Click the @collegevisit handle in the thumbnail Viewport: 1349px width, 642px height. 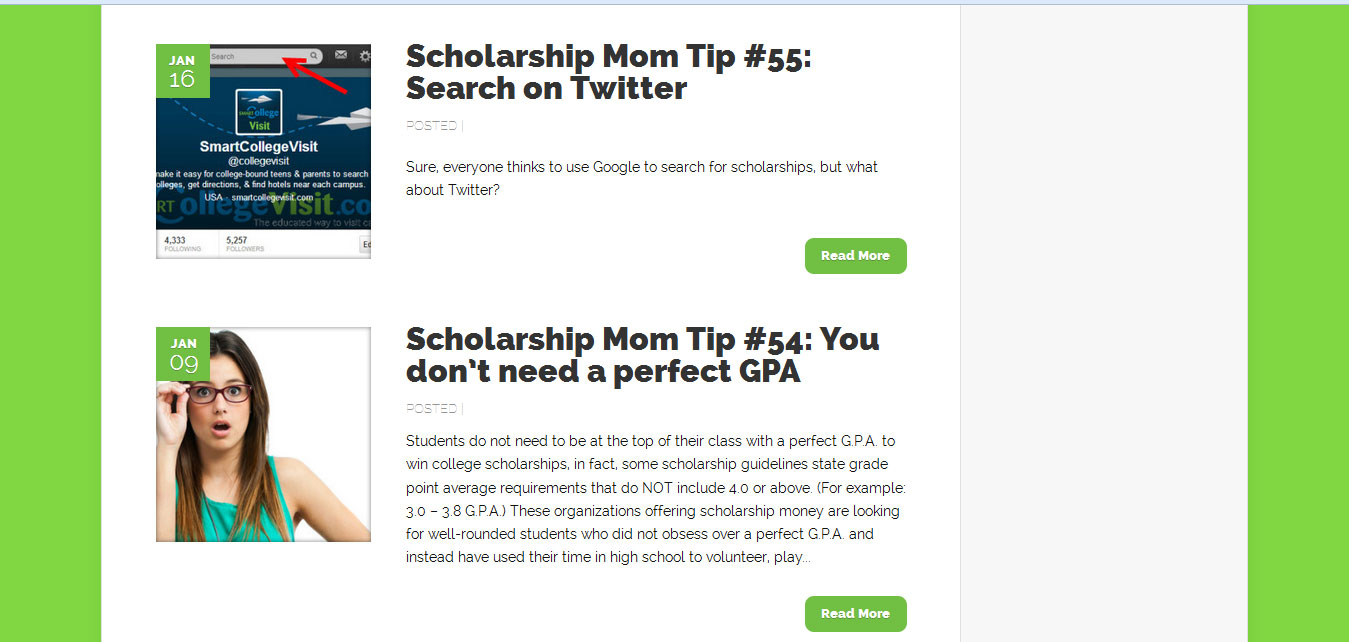pos(259,162)
